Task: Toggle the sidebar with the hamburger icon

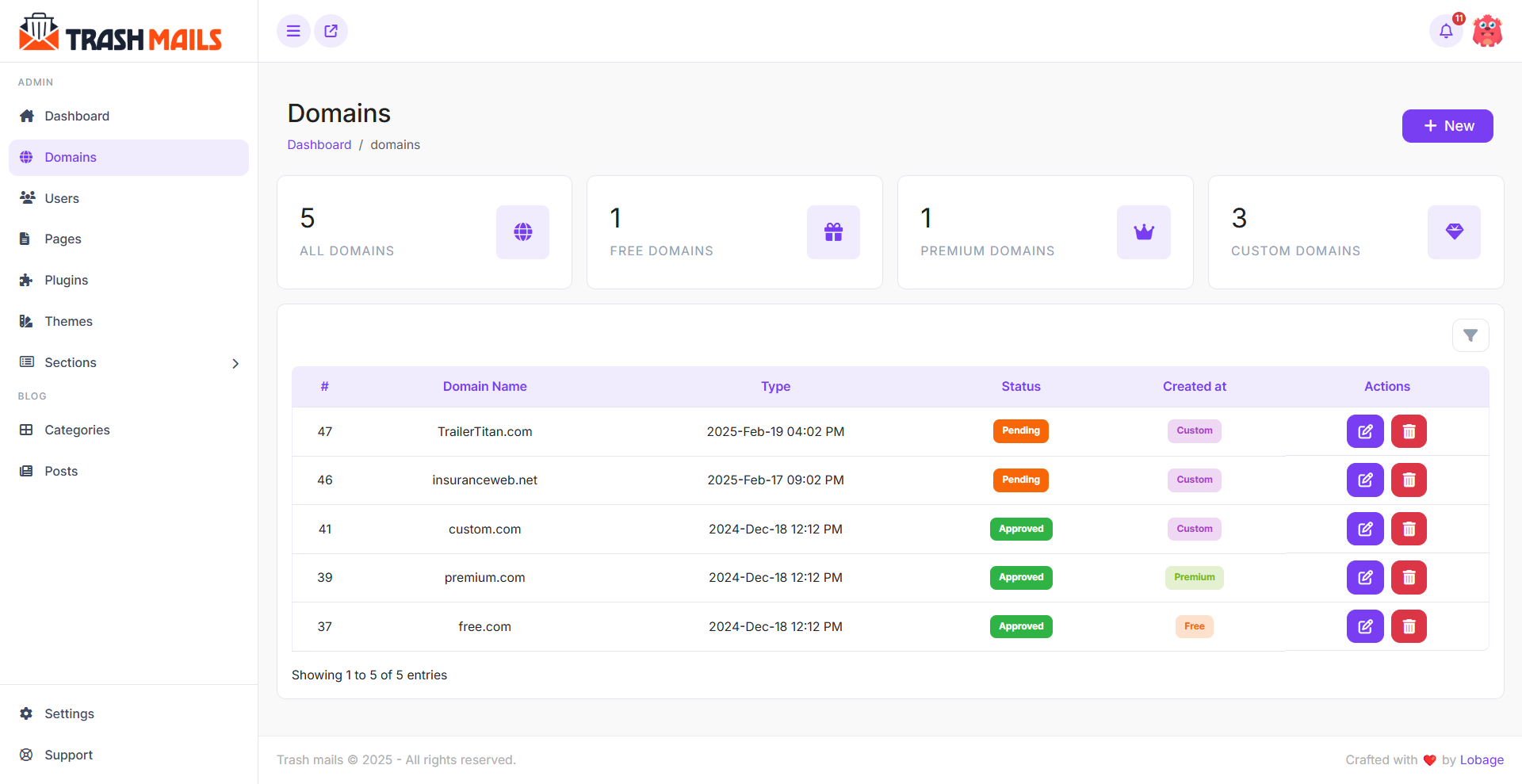Action: tap(293, 31)
